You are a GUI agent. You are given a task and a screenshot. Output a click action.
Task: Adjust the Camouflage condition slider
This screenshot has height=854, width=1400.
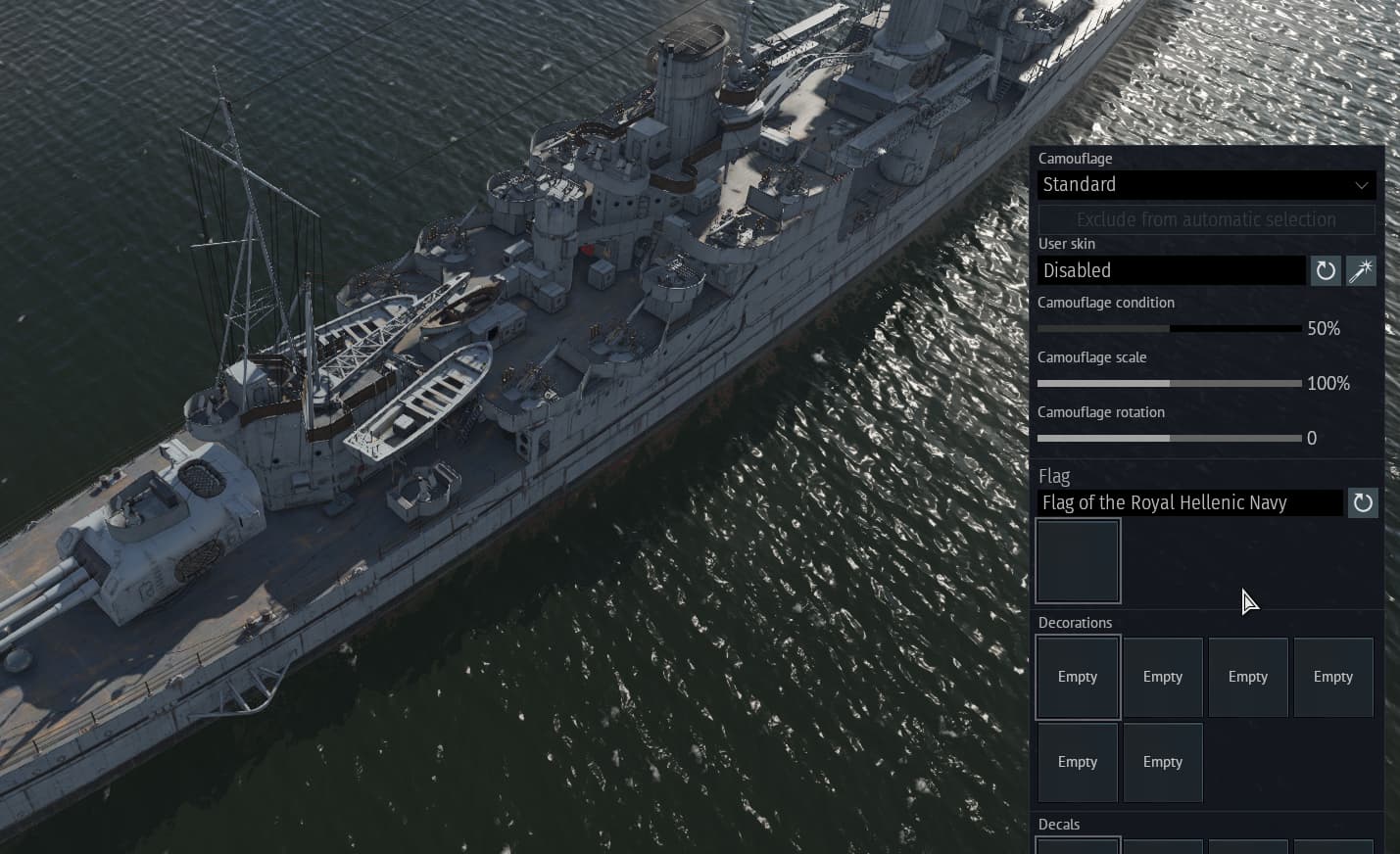1169,328
